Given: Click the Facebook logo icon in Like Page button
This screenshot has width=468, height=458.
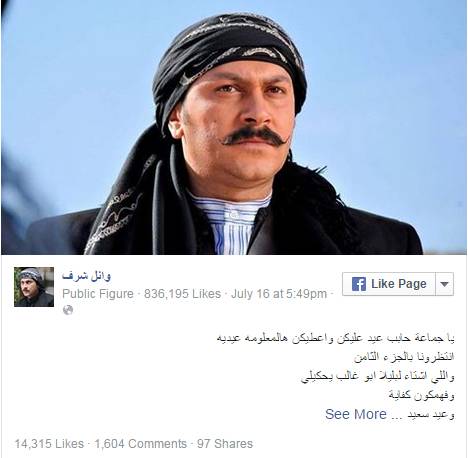Looking at the screenshot, I should (x=359, y=284).
